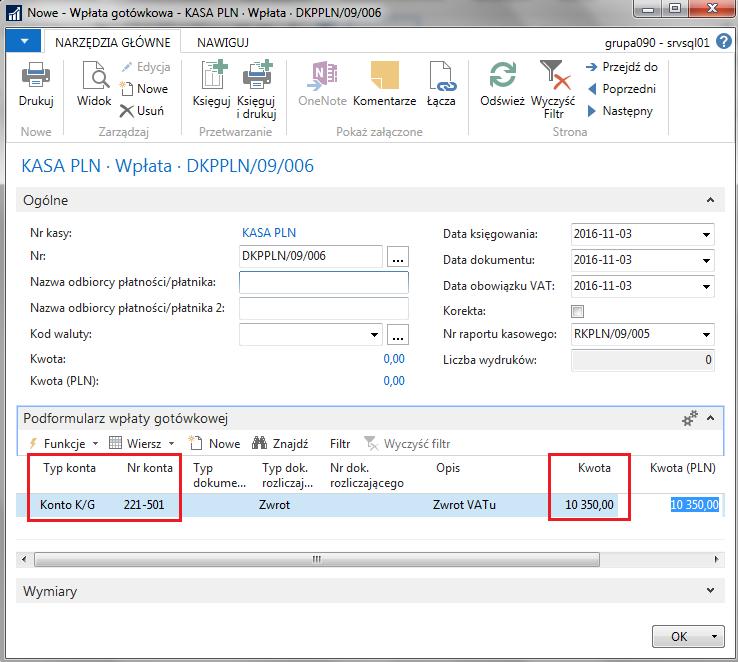The width and height of the screenshot is (738, 662).
Task: Click ellipsis button next to Nr field
Action: pyautogui.click(x=398, y=257)
